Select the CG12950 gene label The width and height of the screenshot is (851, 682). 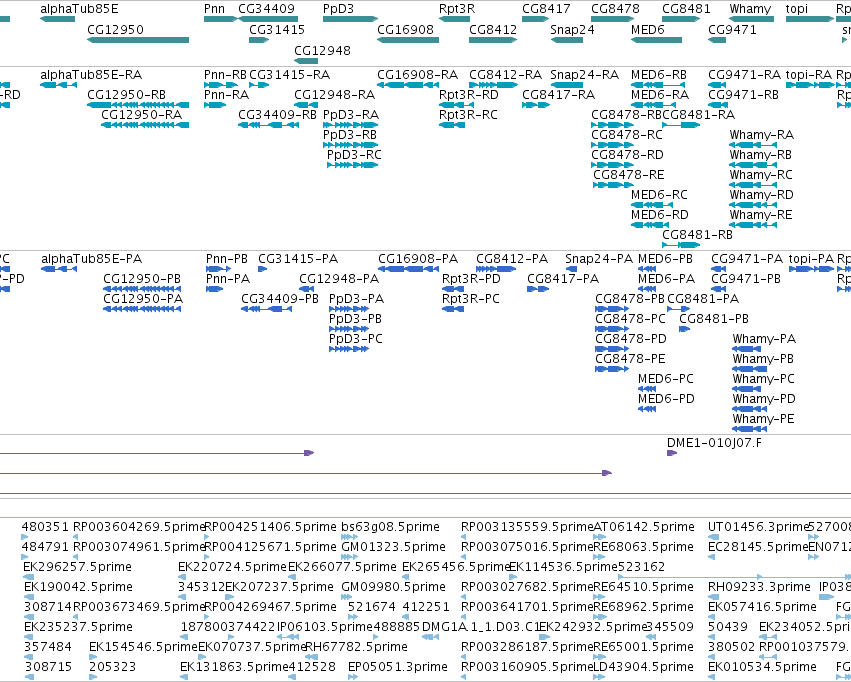(116, 29)
